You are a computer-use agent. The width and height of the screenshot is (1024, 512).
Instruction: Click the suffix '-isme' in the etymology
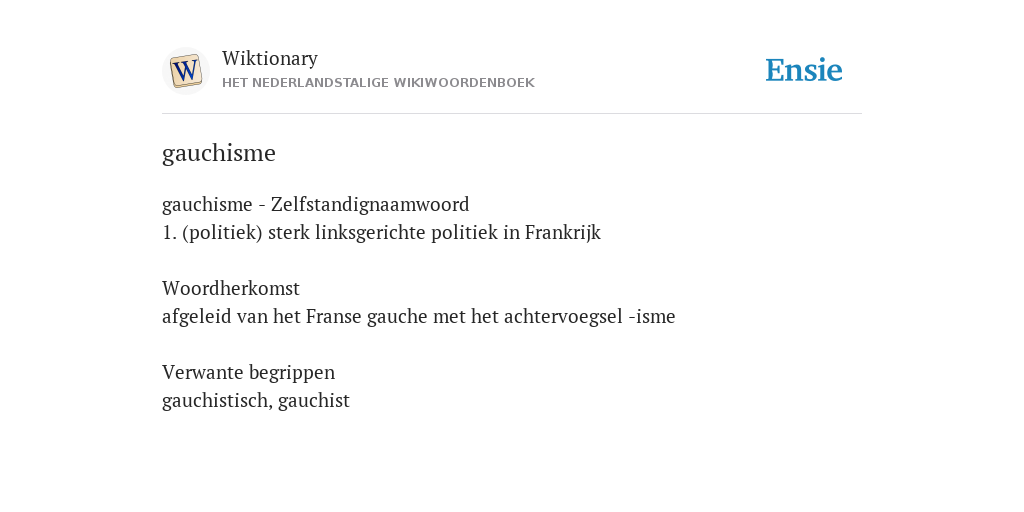(x=652, y=317)
